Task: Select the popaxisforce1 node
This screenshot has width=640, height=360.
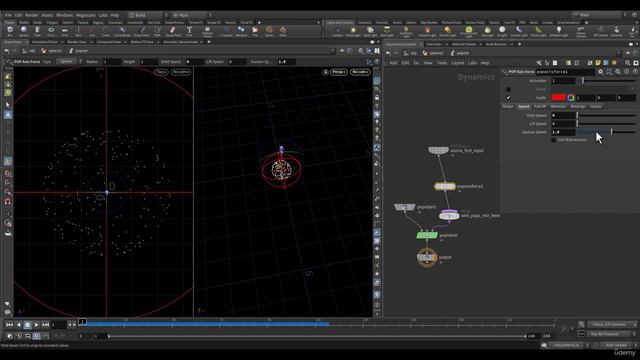Action: [445, 187]
